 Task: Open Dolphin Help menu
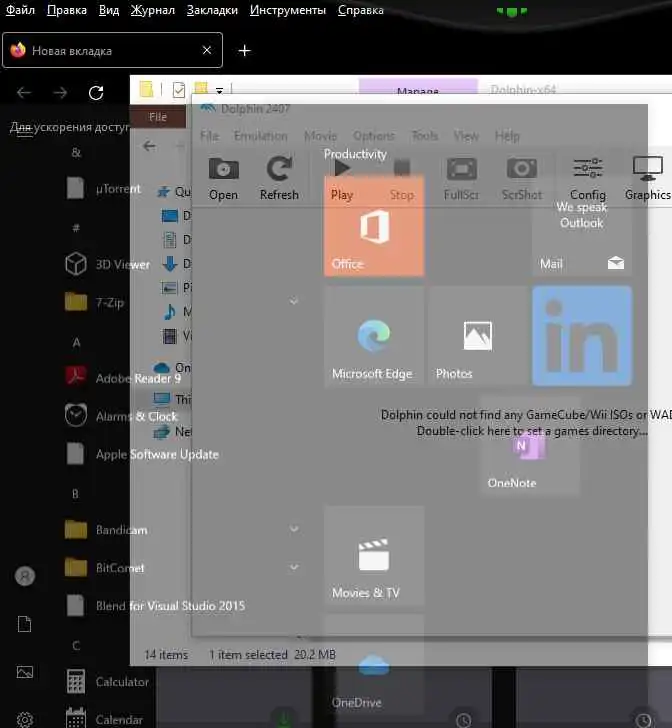pos(507,136)
